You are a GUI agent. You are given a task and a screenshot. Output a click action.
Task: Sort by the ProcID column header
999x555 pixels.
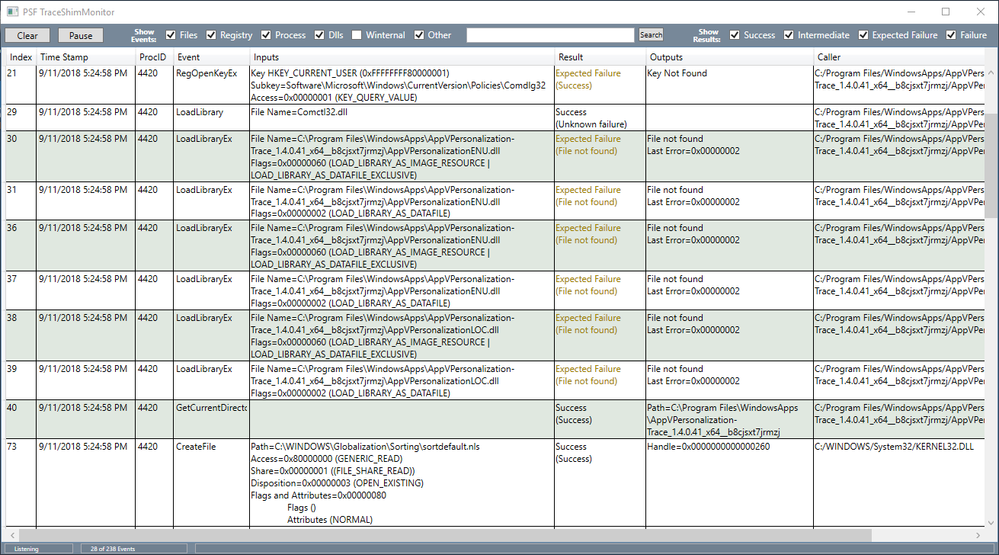click(154, 57)
